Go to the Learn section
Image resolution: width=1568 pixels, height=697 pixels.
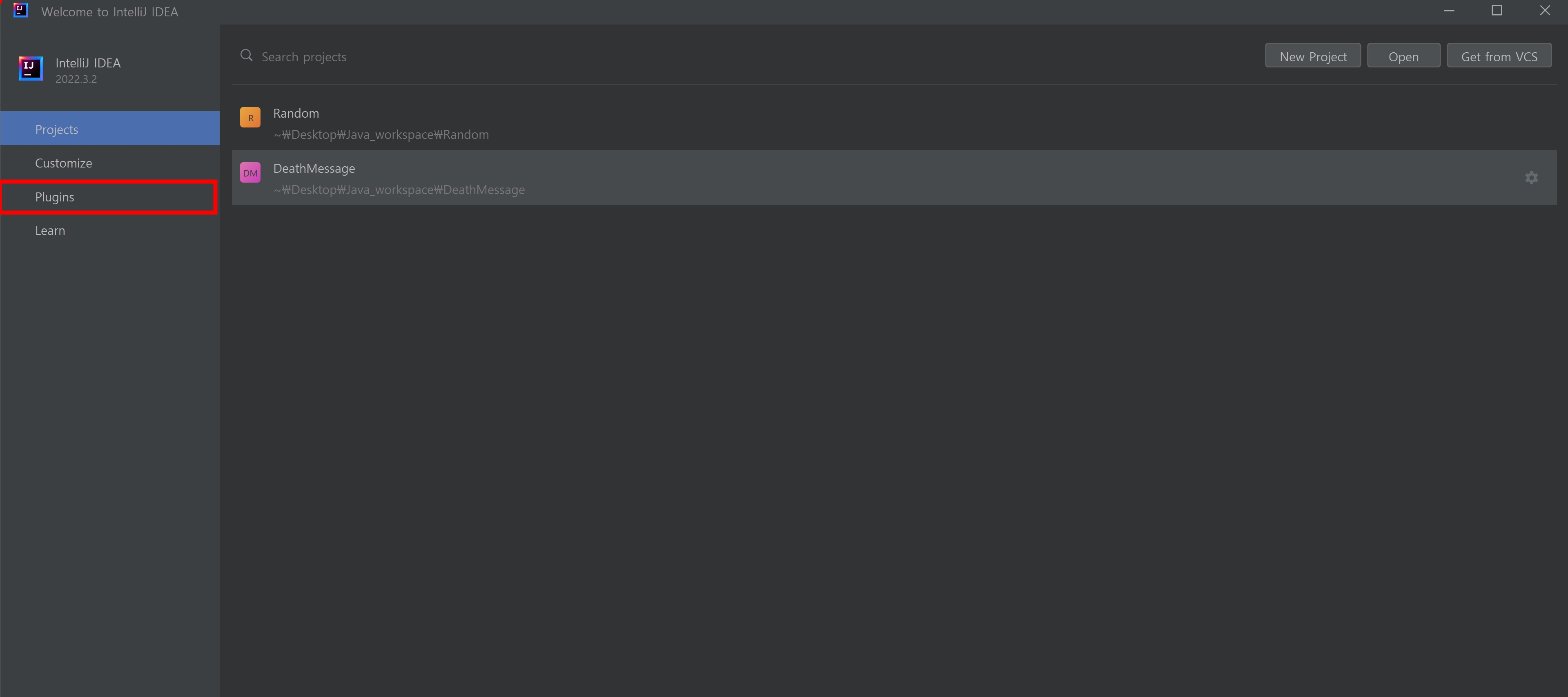(50, 231)
